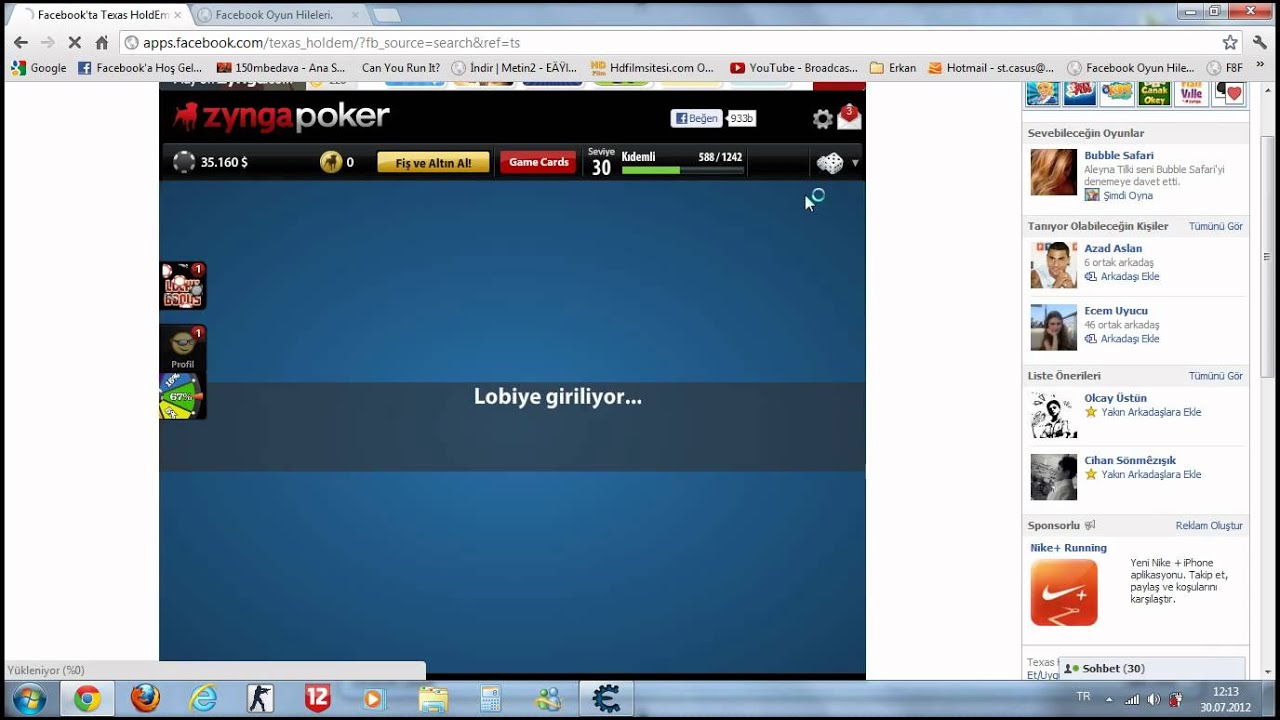Open the Zynga Poker settings gear
The height and width of the screenshot is (720, 1280).
coord(822,119)
